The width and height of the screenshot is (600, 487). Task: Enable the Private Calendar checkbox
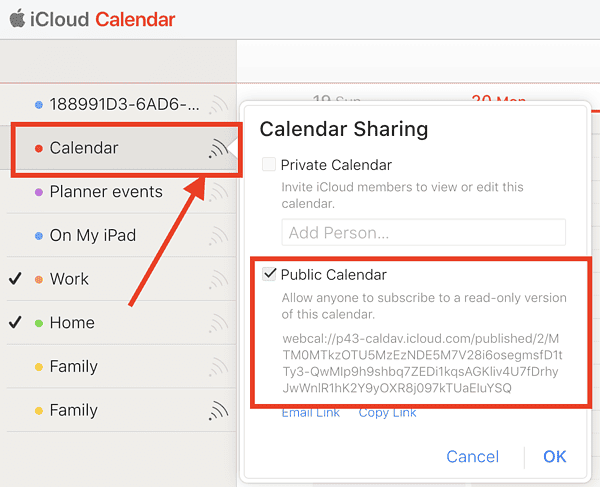(269, 165)
